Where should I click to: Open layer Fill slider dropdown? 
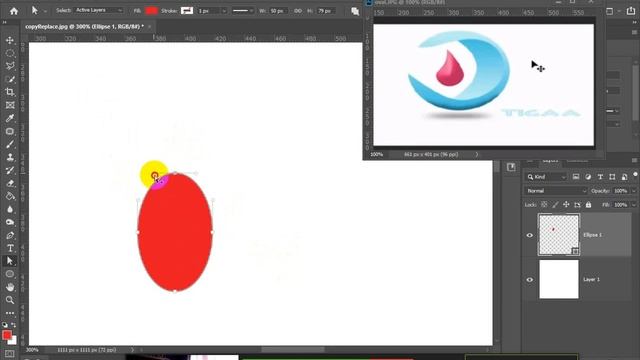click(x=634, y=204)
